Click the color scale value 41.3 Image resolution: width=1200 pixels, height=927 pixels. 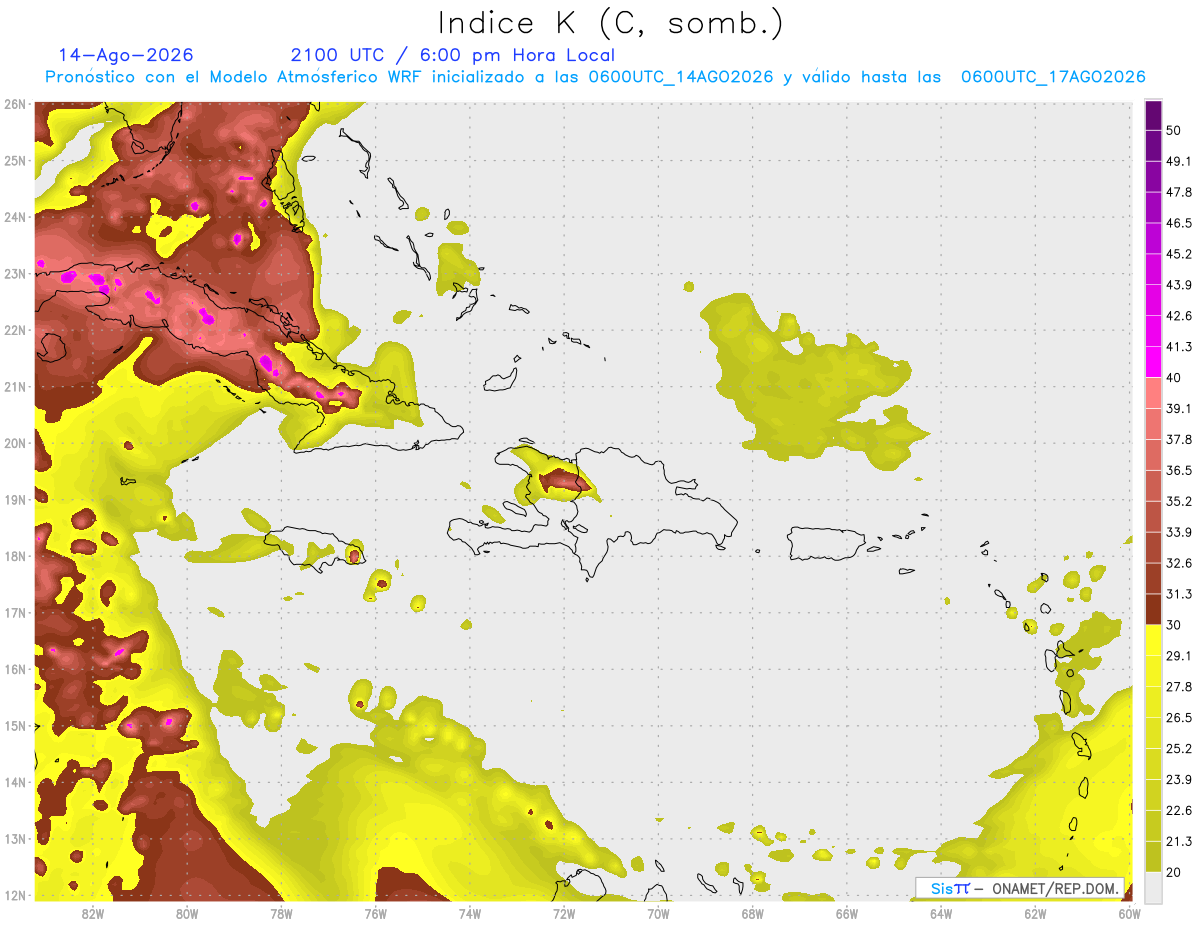[x=1179, y=347]
